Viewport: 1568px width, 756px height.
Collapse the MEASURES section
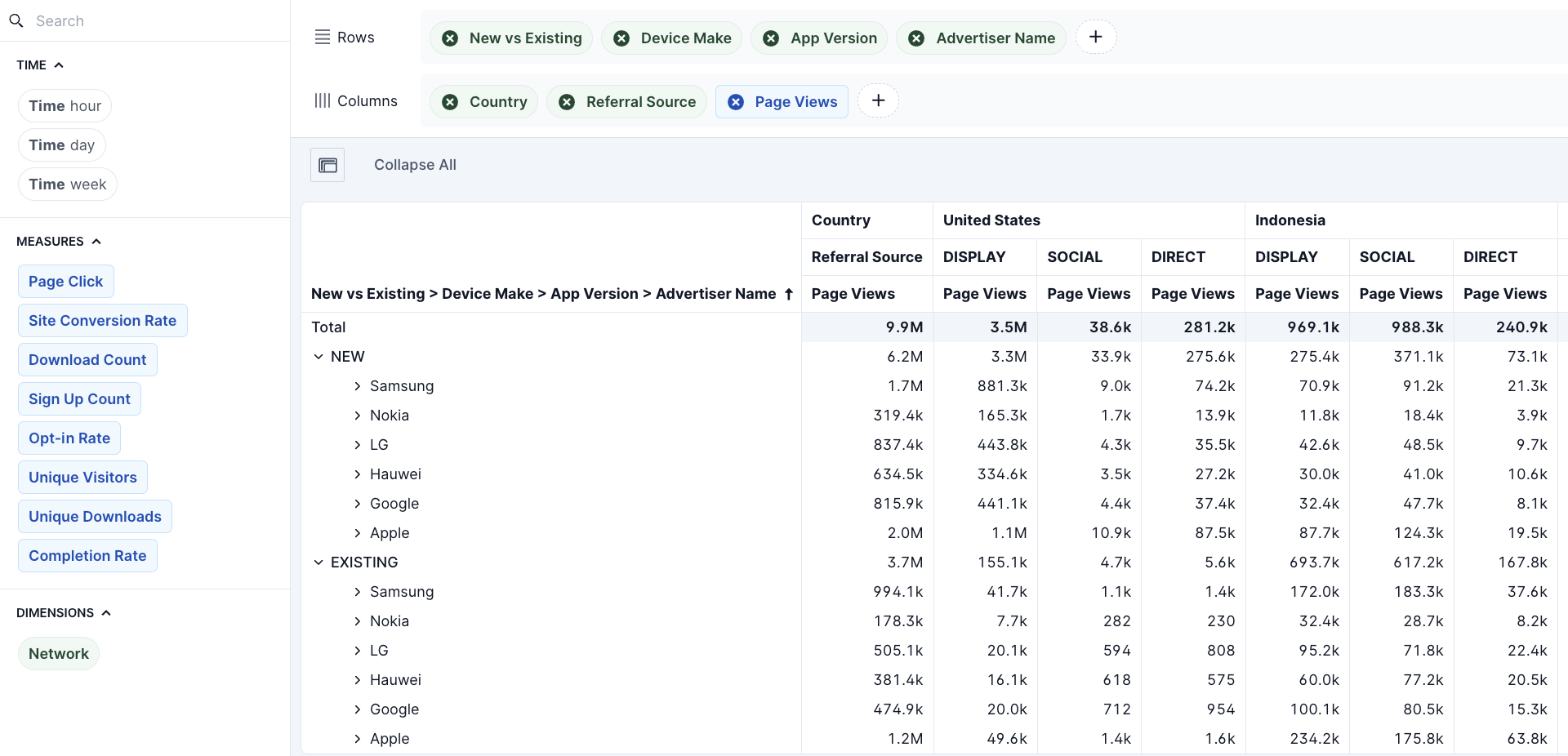click(x=96, y=242)
